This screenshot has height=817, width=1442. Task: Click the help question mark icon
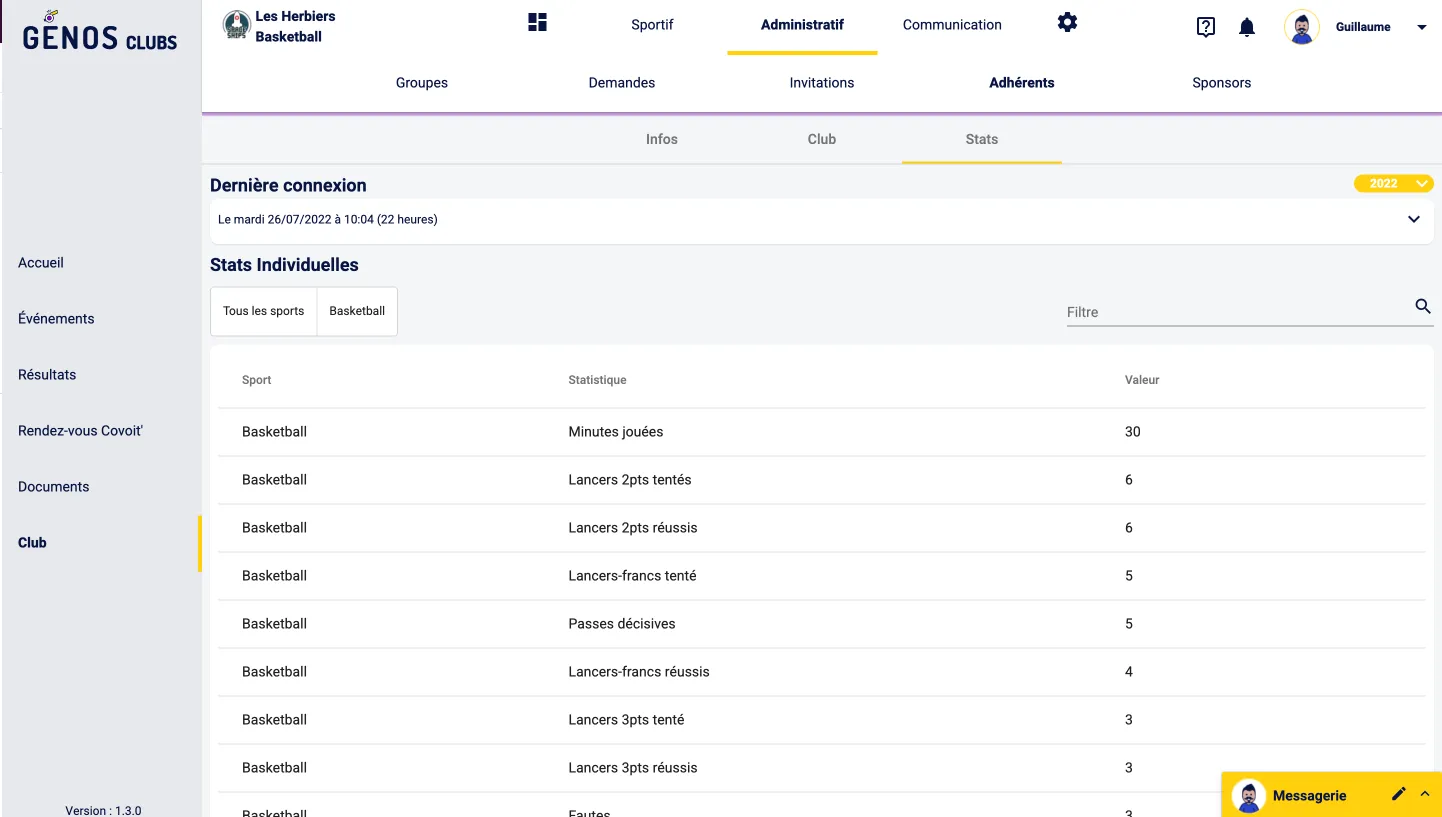(x=1206, y=27)
